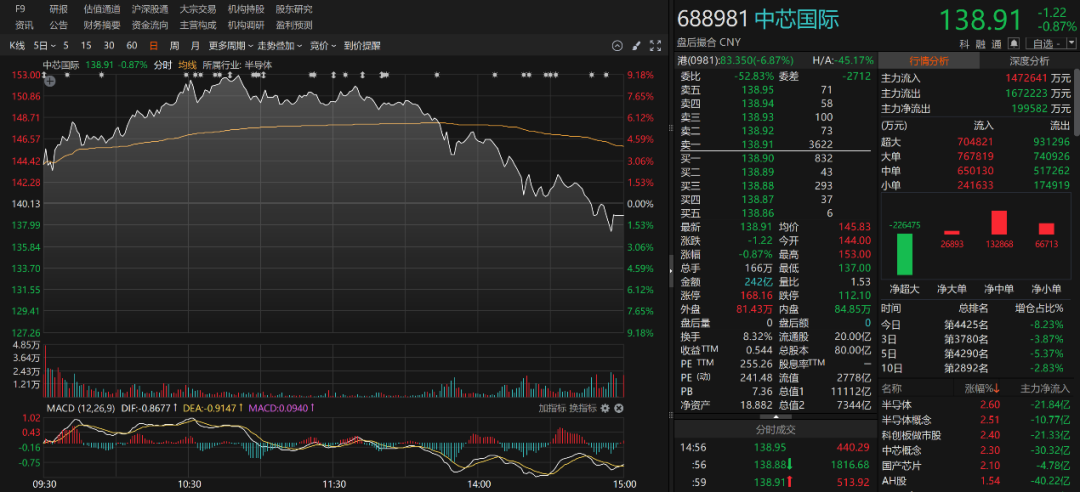Click the red sort arrow beside 涨幅%
Image resolution: width=1080 pixels, height=492 pixels.
click(996, 390)
